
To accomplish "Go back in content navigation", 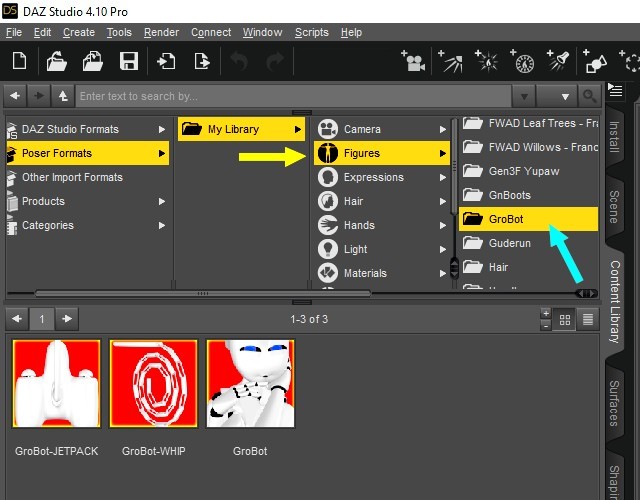I will click(15, 96).
